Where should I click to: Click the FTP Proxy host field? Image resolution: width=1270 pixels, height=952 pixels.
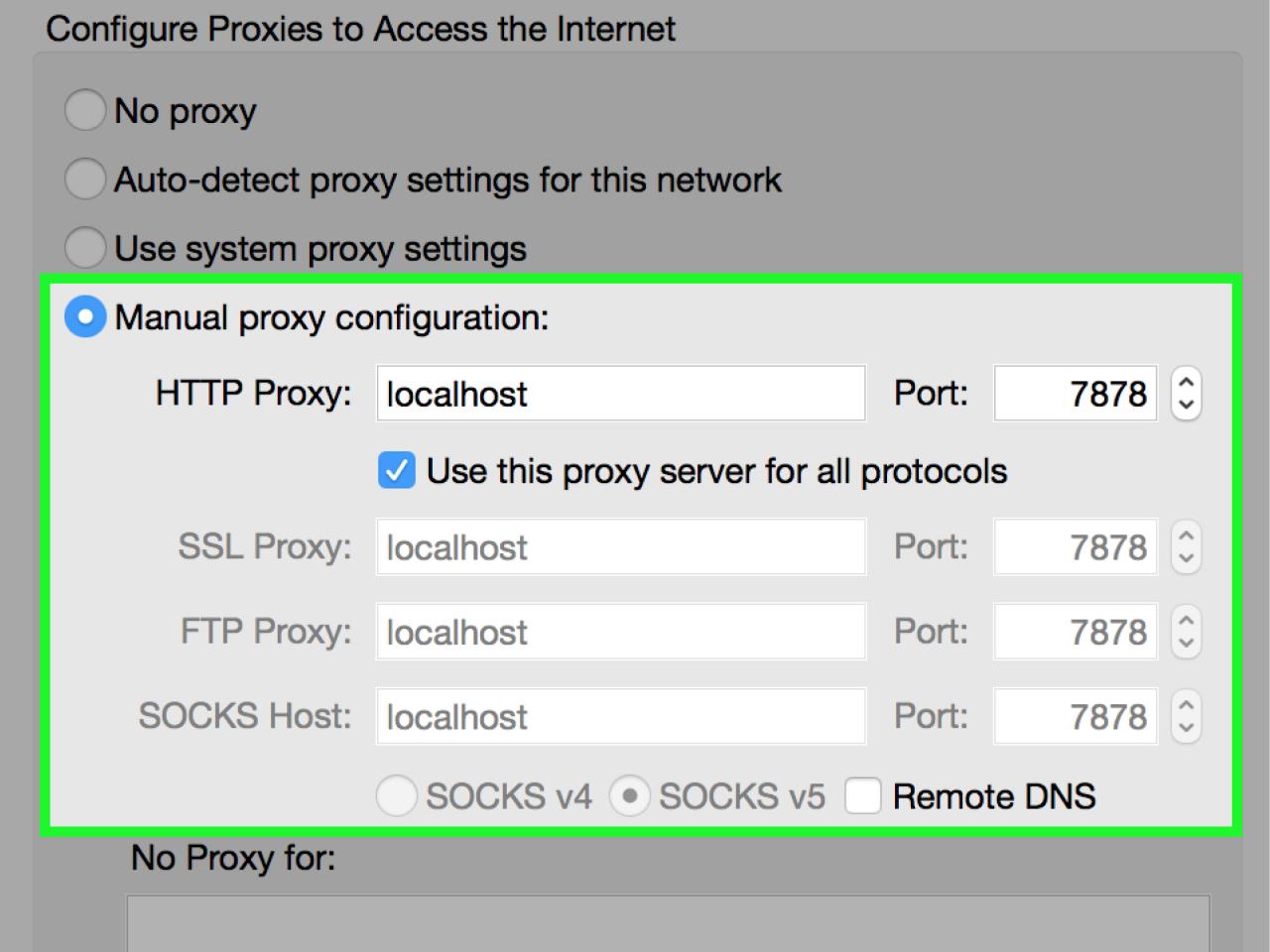click(620, 632)
